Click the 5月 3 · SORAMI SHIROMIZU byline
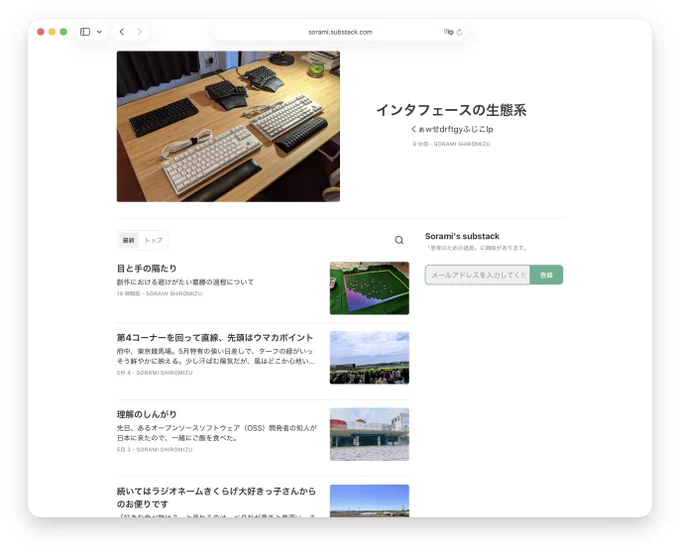This screenshot has height=554, width=680. pyautogui.click(x=154, y=449)
